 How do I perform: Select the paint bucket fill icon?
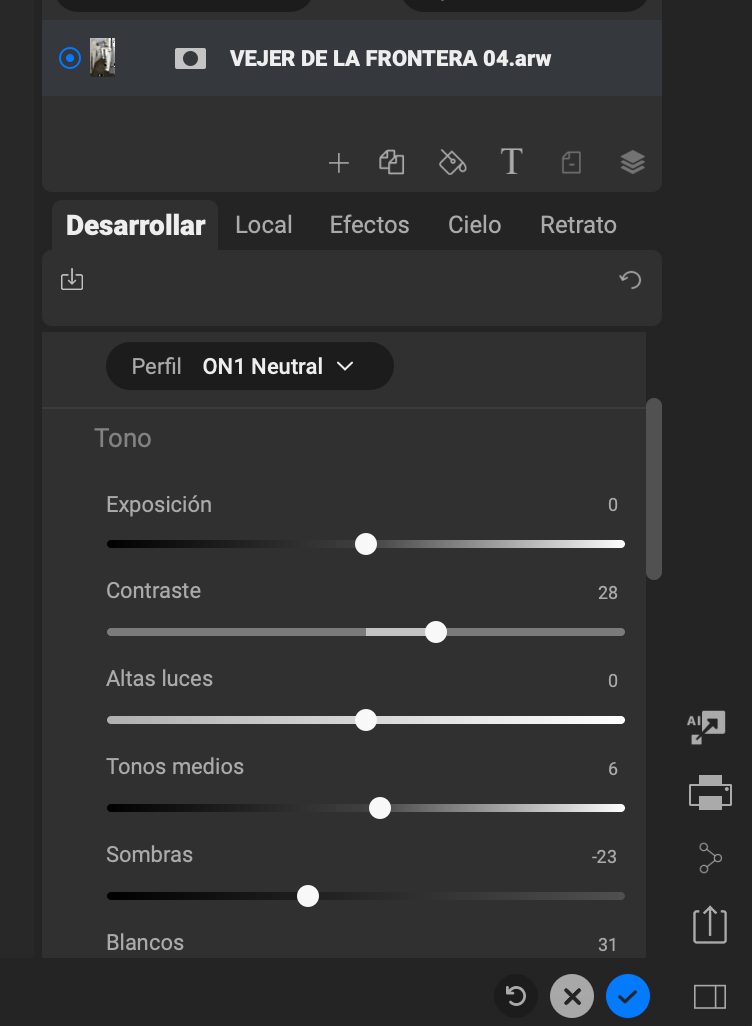point(453,162)
